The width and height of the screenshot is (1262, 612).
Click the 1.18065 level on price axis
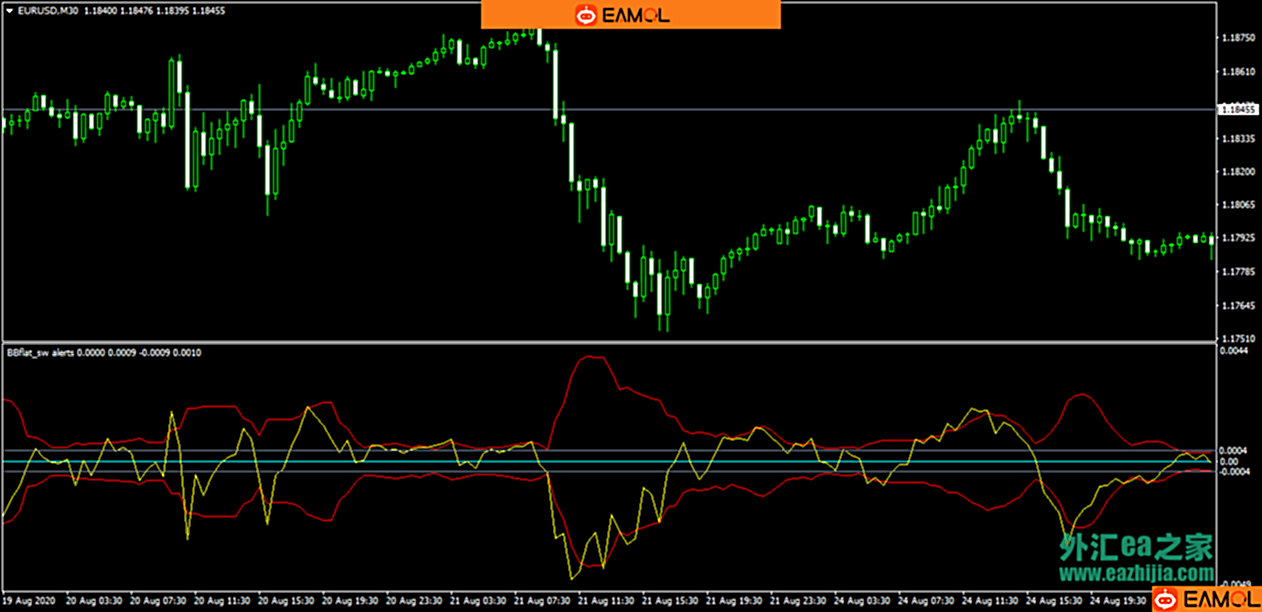(x=1238, y=205)
